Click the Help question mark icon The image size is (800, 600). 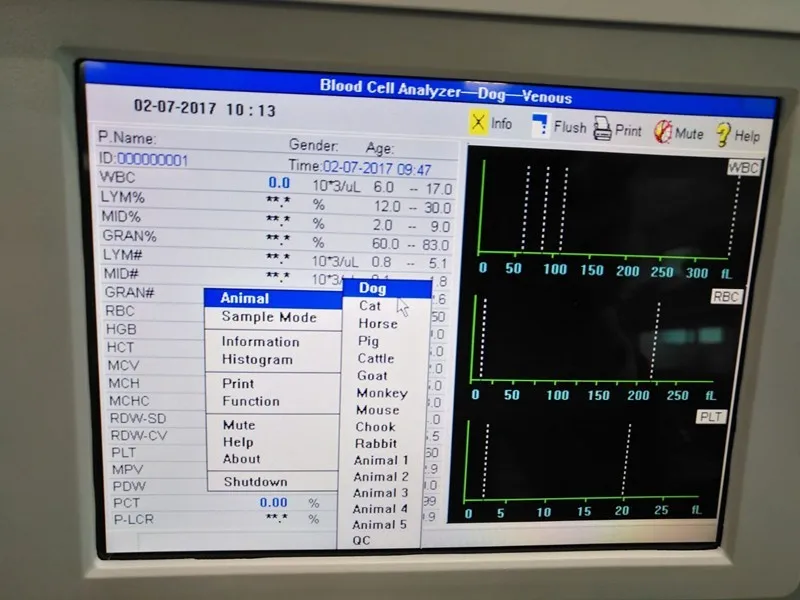click(723, 135)
